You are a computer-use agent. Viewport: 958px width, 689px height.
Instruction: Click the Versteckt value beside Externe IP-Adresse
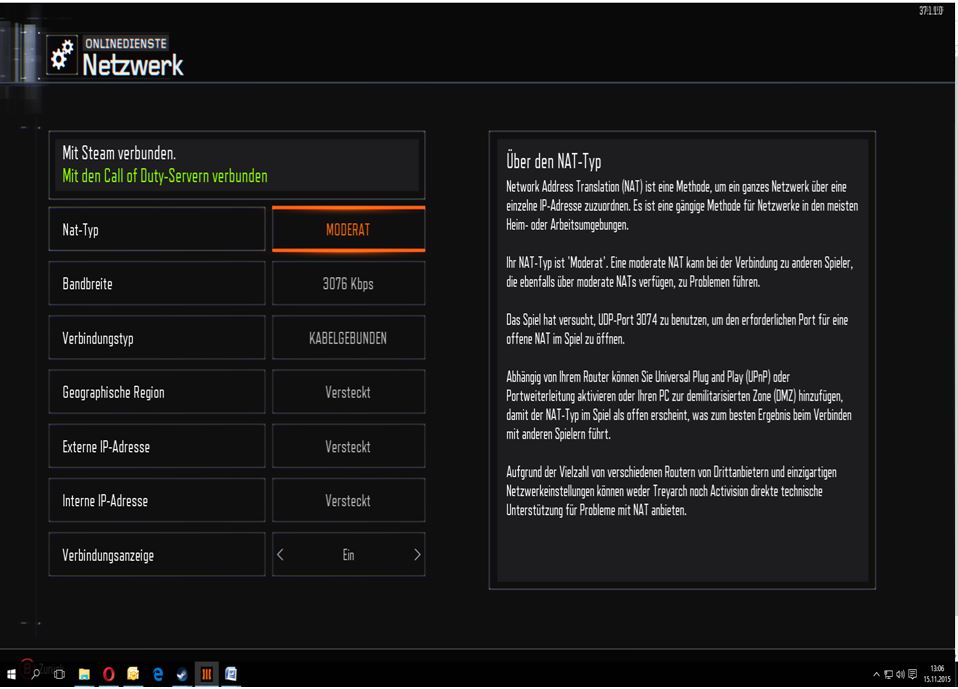coord(348,447)
